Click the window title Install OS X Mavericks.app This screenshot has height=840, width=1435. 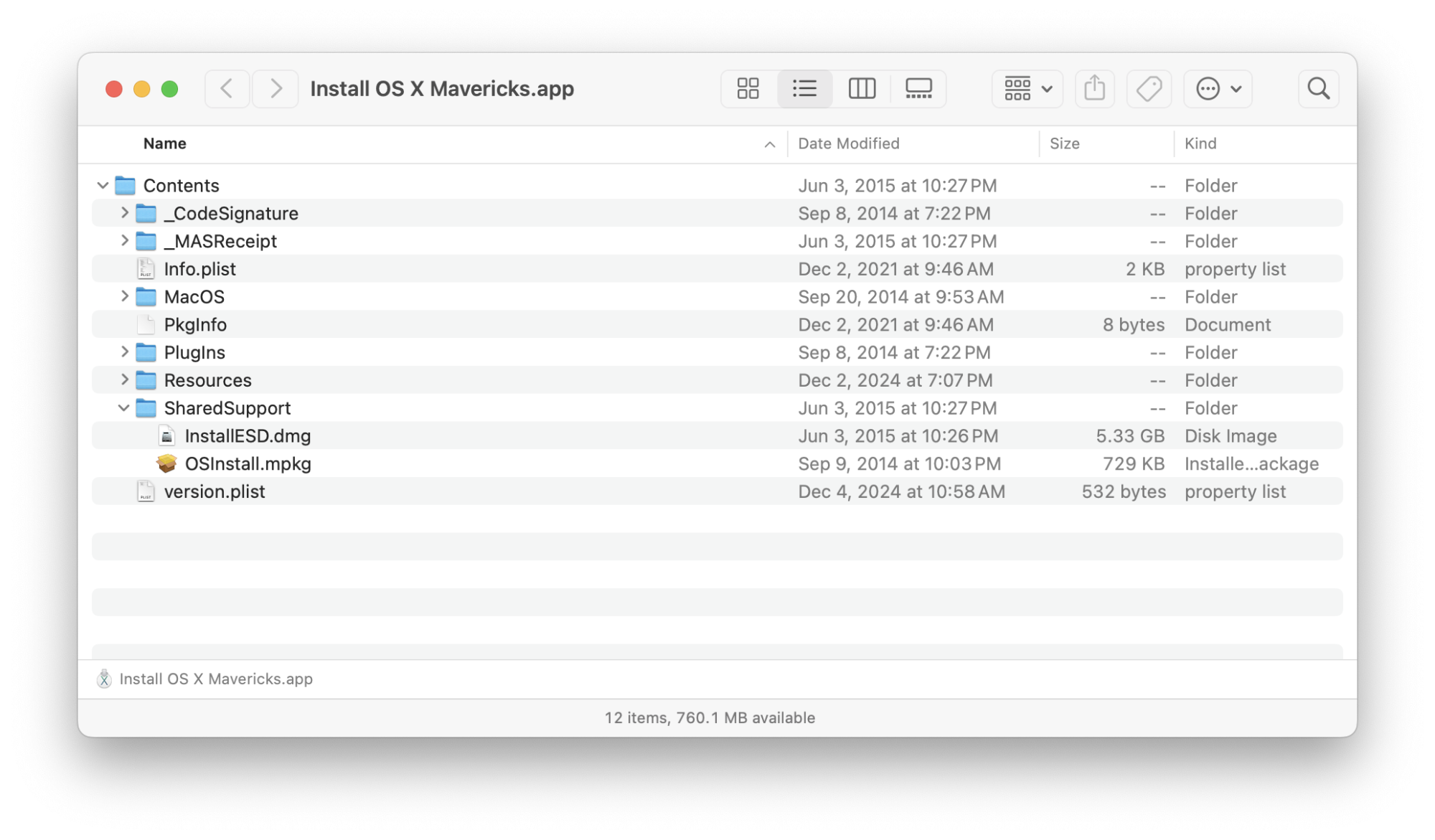442,89
